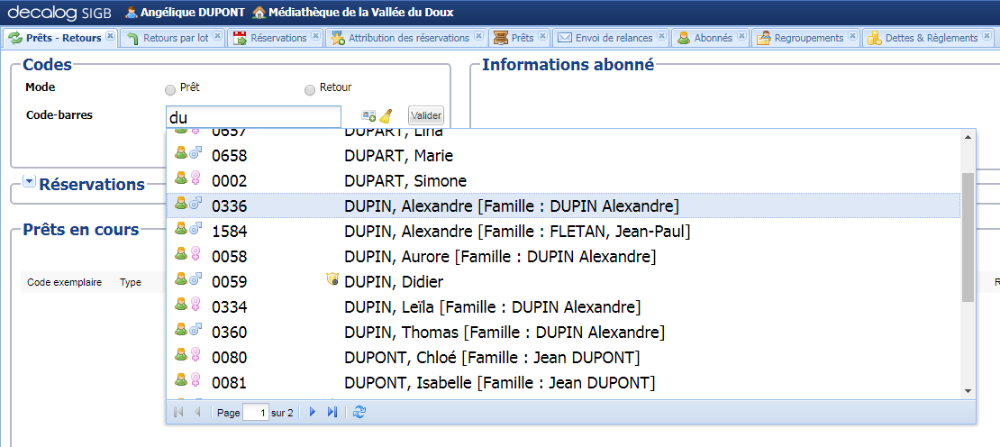1000x447 pixels.
Task: Go to previous page of results
Action: pyautogui.click(x=197, y=413)
